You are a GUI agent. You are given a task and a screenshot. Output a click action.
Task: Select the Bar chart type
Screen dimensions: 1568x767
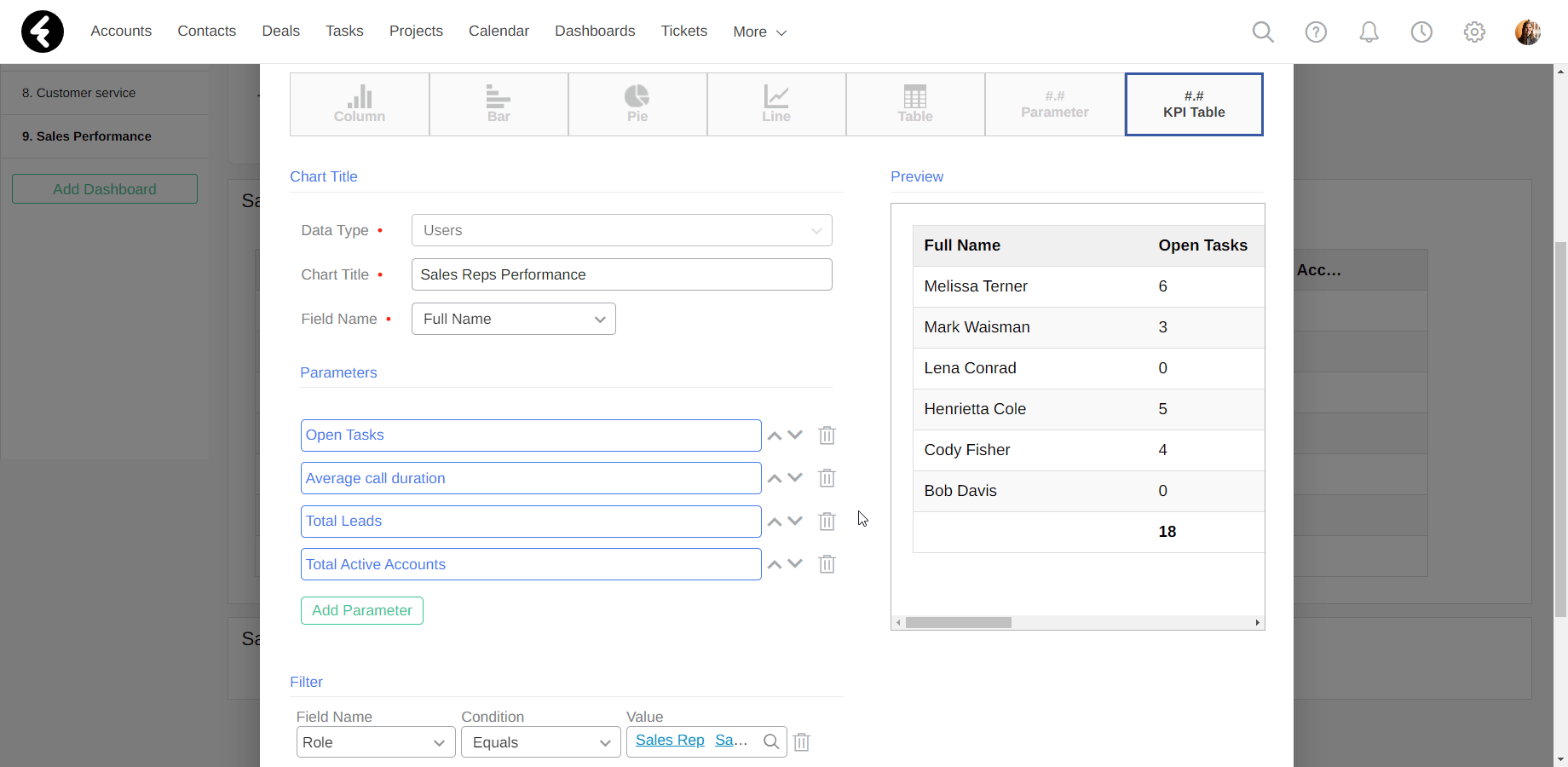pyautogui.click(x=499, y=104)
